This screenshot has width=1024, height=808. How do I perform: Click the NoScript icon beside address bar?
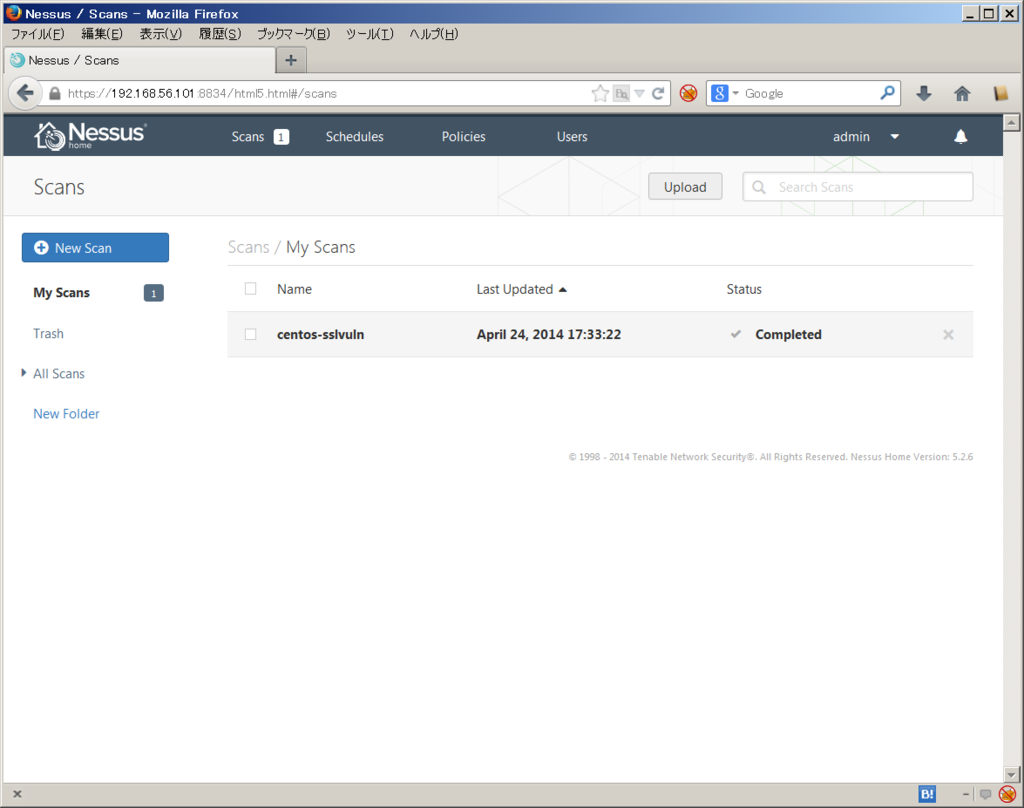coord(688,93)
